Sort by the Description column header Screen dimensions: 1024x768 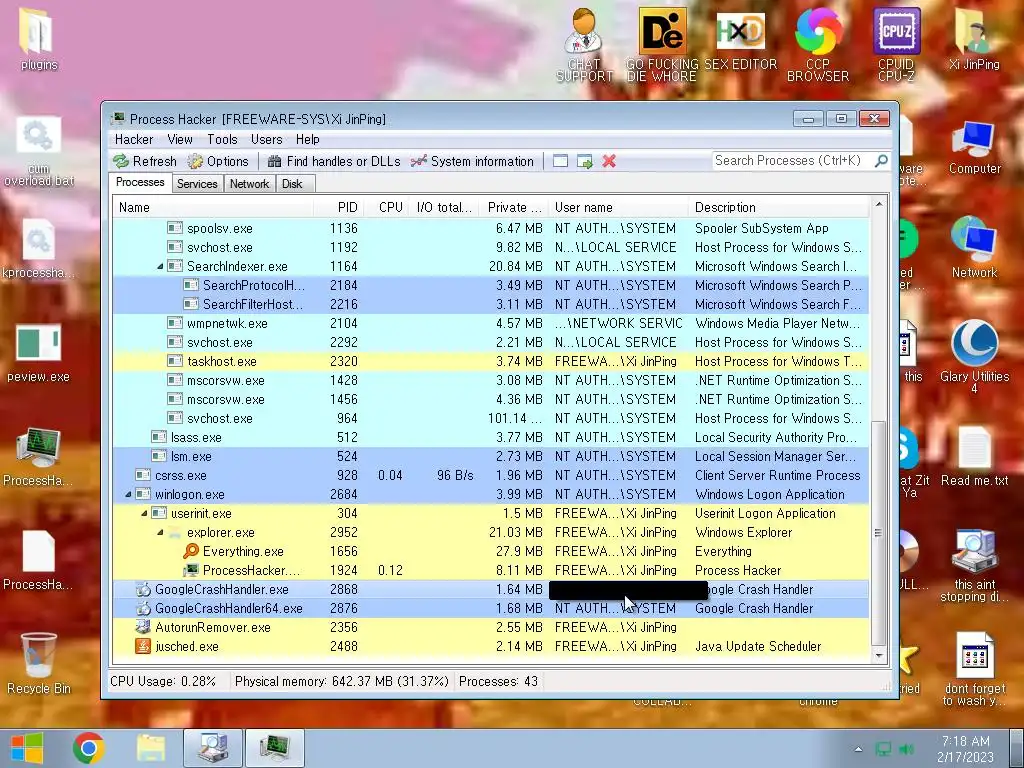click(778, 208)
